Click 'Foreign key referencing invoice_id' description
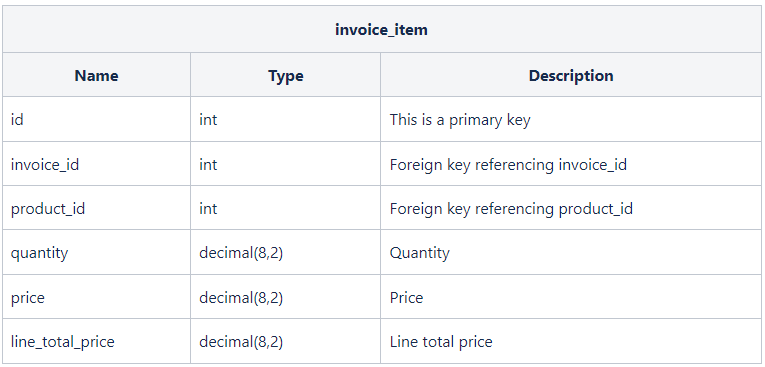Screen dimensions: 765x367 coord(508,164)
